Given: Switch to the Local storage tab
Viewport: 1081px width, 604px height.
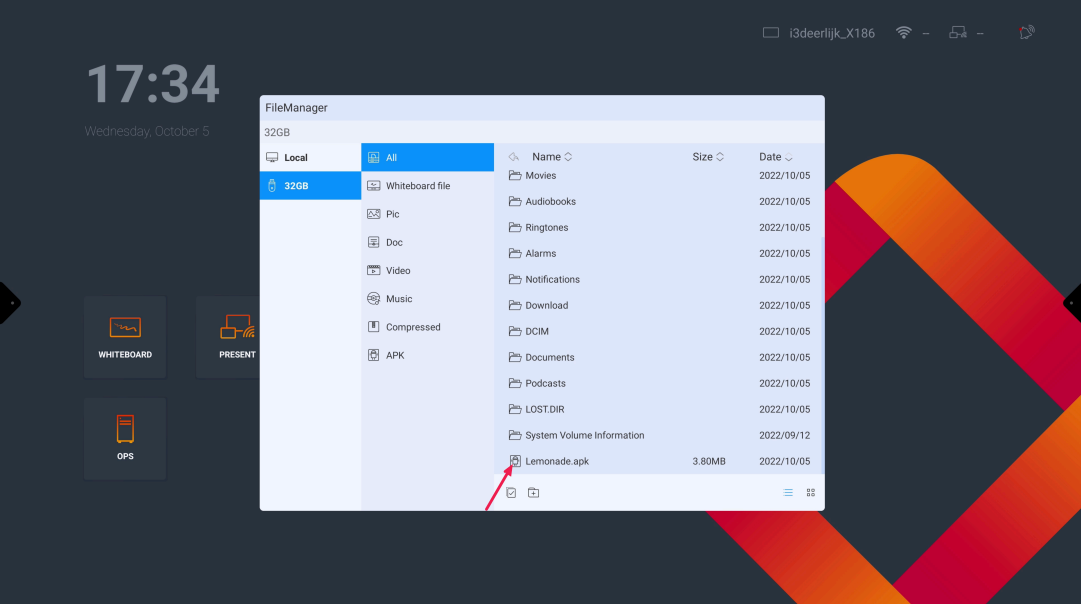Looking at the screenshot, I should pos(297,156).
